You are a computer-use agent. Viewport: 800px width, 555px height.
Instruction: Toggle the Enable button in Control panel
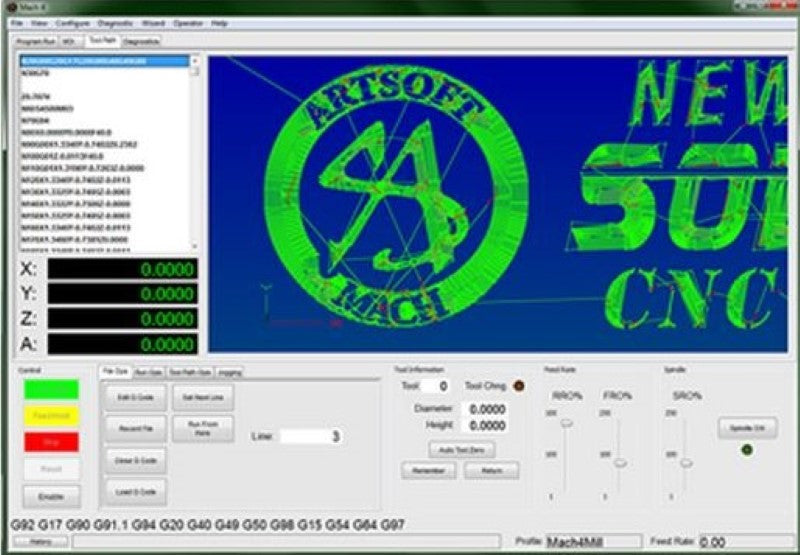(50, 496)
